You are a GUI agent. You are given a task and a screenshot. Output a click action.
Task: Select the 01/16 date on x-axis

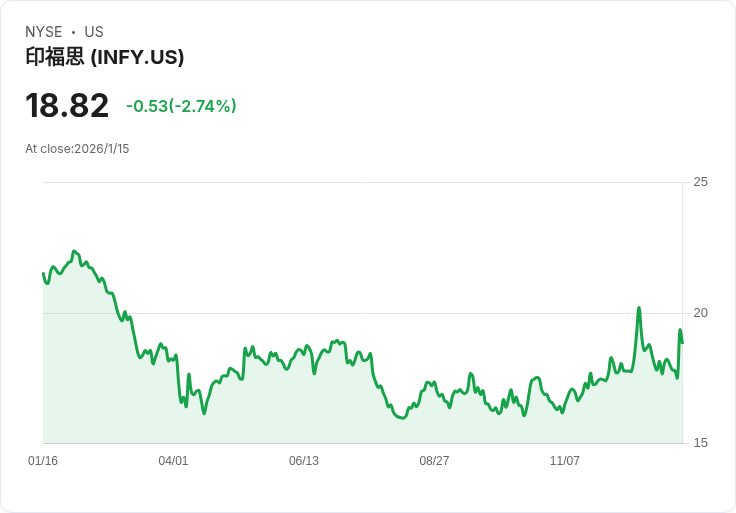(x=43, y=461)
